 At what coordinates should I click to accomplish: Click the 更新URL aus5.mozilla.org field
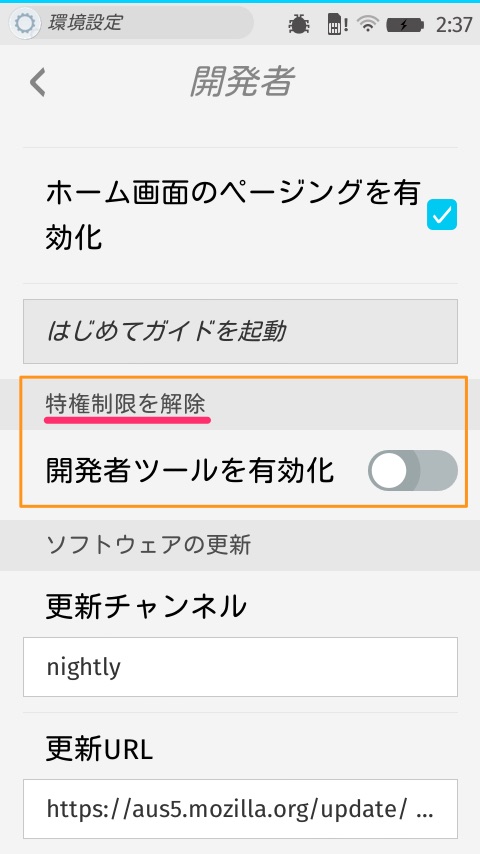pyautogui.click(x=240, y=809)
